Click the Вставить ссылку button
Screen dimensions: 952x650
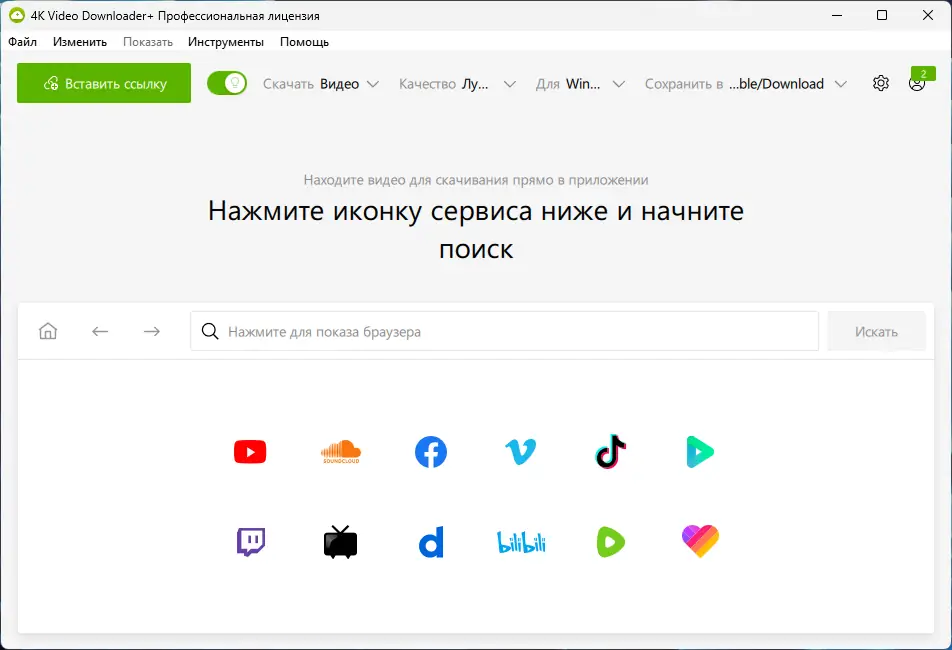(103, 83)
